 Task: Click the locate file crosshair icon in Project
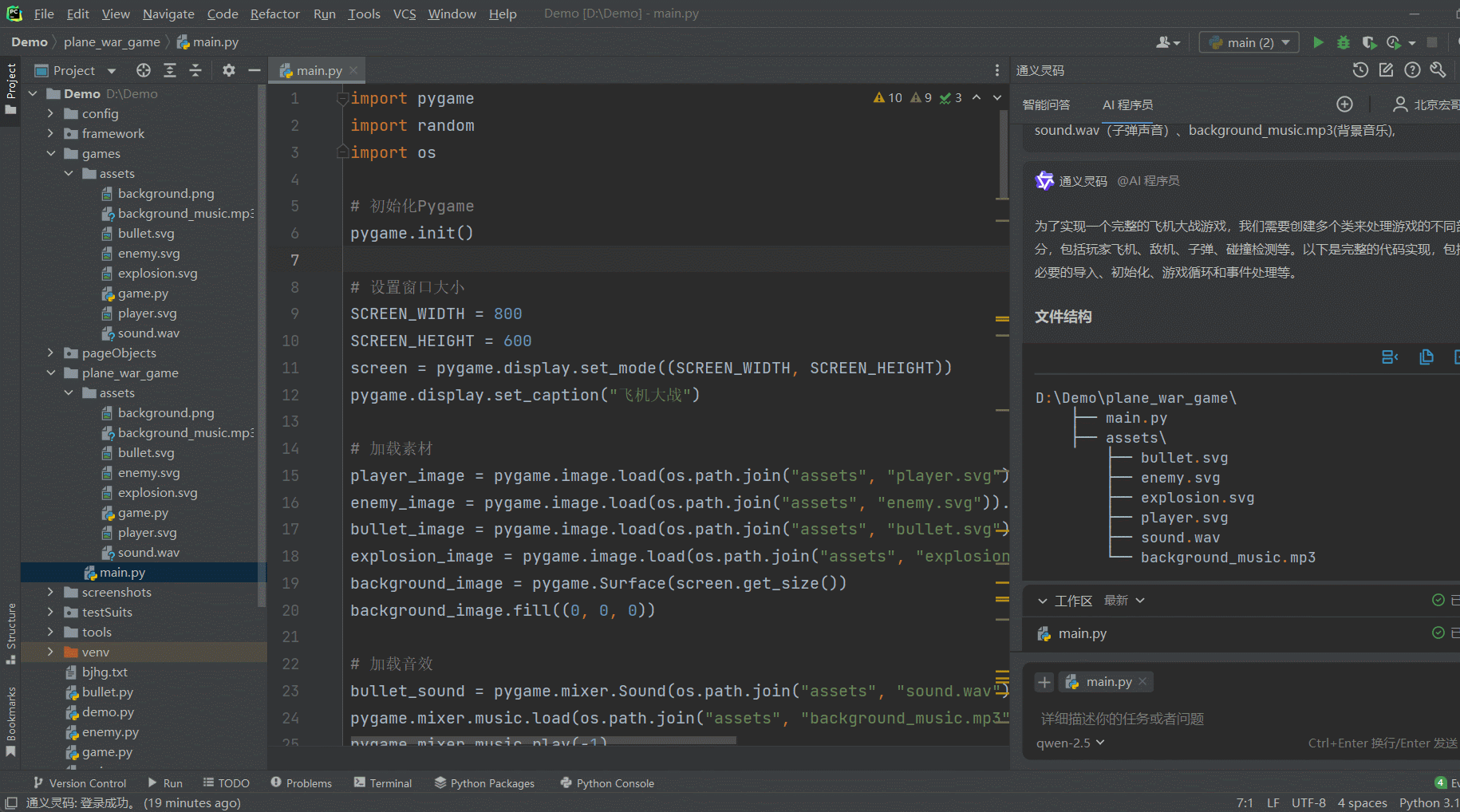pyautogui.click(x=144, y=70)
